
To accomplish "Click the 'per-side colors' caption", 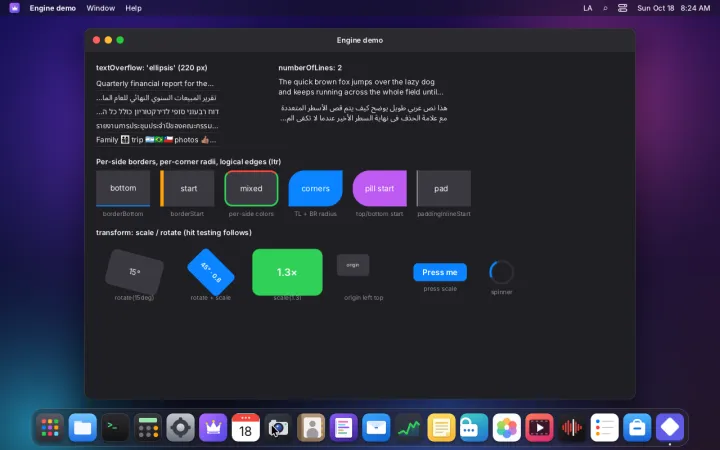I will (x=251, y=214).
